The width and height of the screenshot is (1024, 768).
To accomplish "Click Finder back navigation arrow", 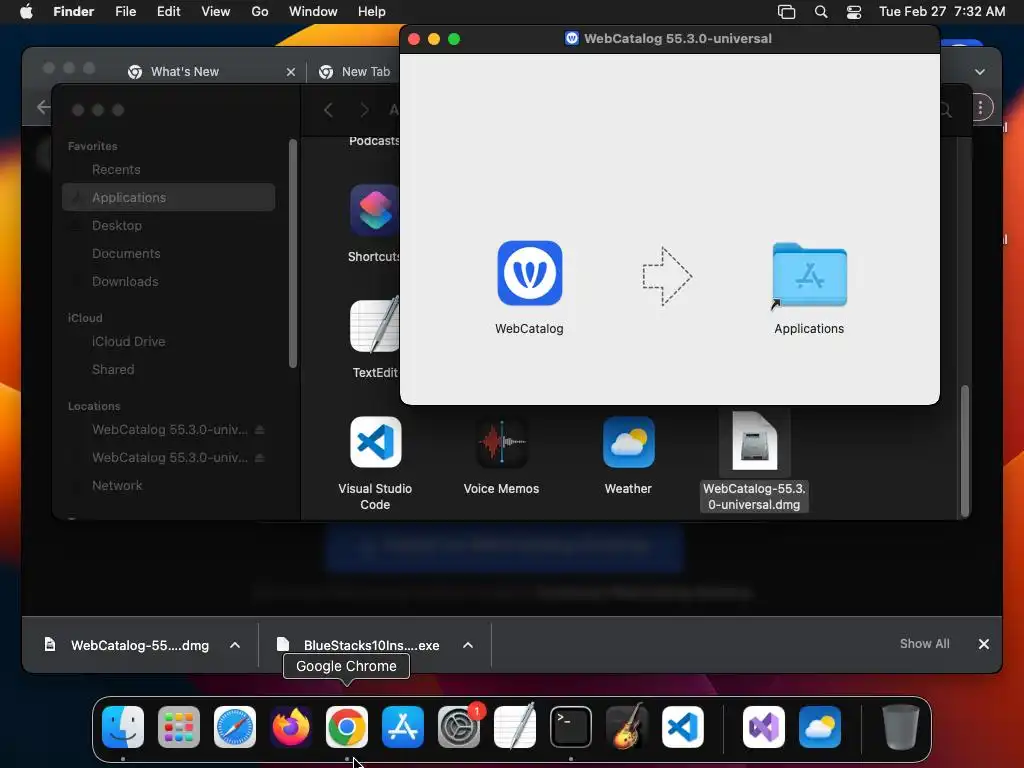I will (328, 110).
